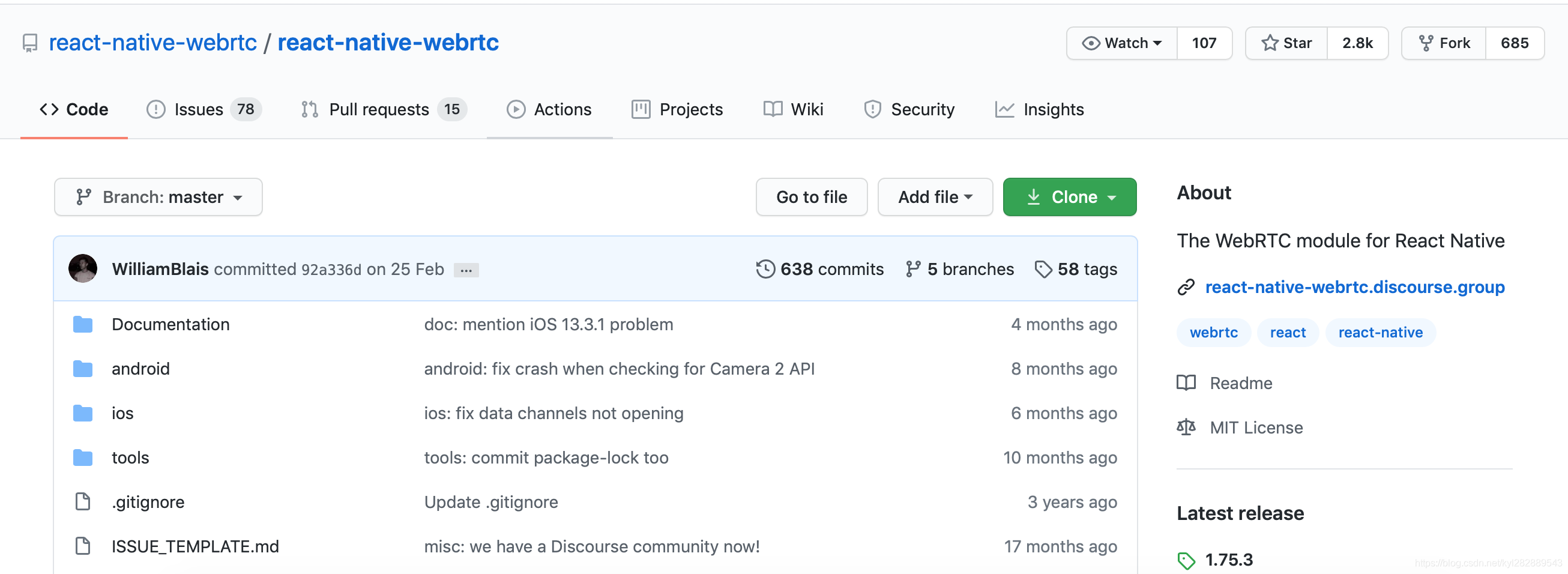Click the MIT License scale icon

(1186, 427)
